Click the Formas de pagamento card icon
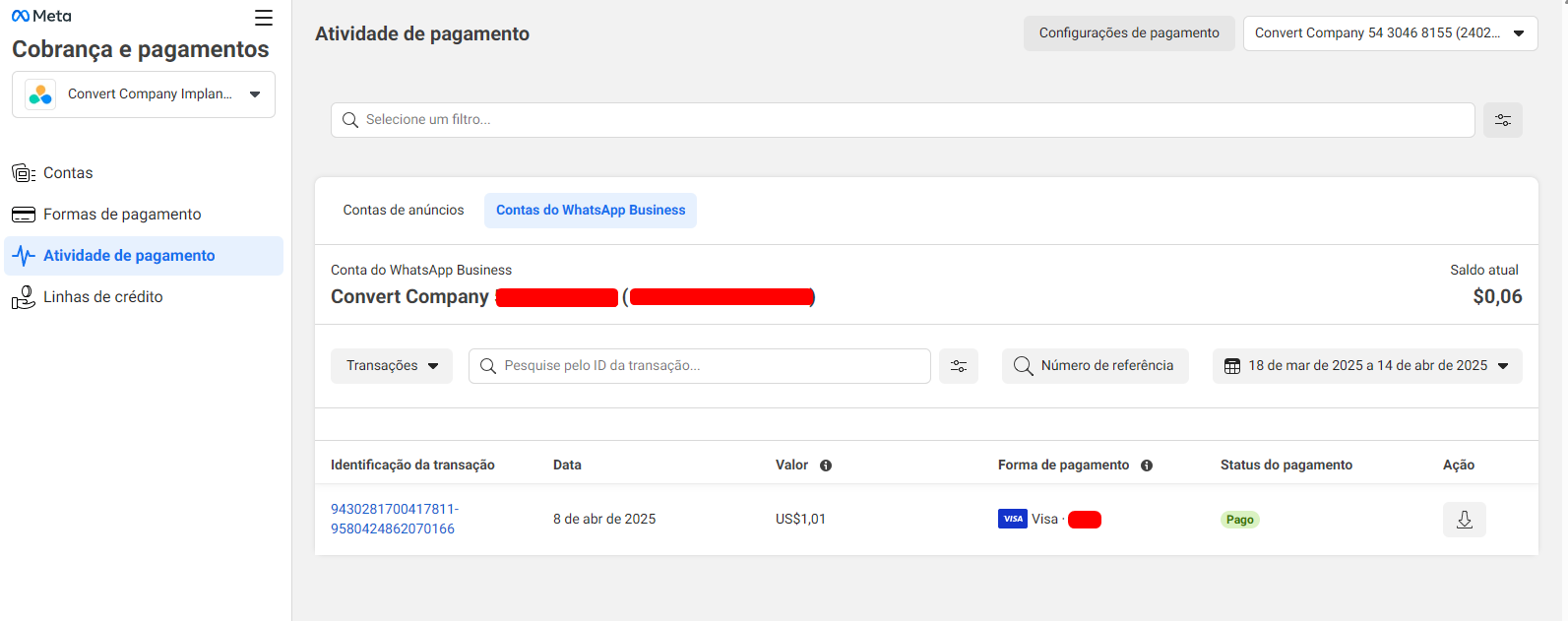The image size is (1568, 621). coord(24,215)
